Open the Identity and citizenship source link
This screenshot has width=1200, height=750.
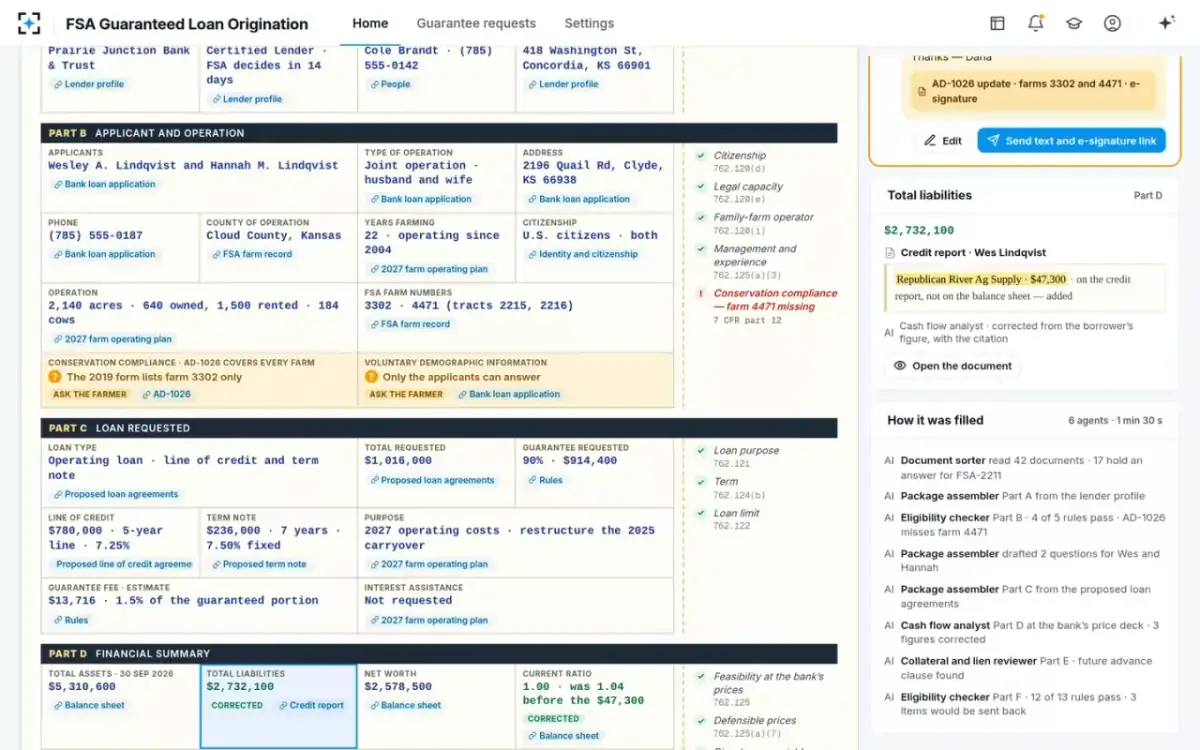(582, 254)
